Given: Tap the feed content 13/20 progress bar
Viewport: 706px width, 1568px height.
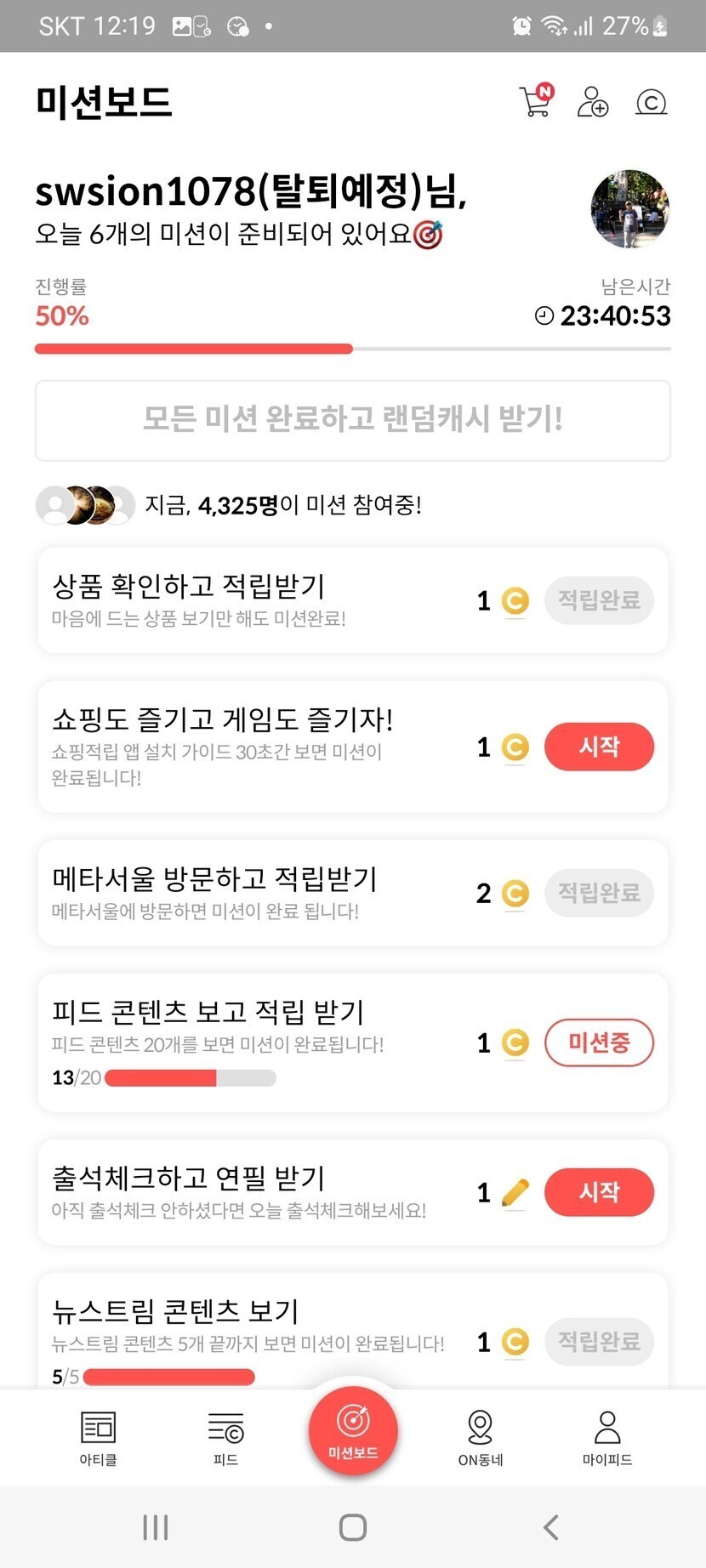Looking at the screenshot, I should 190,1078.
